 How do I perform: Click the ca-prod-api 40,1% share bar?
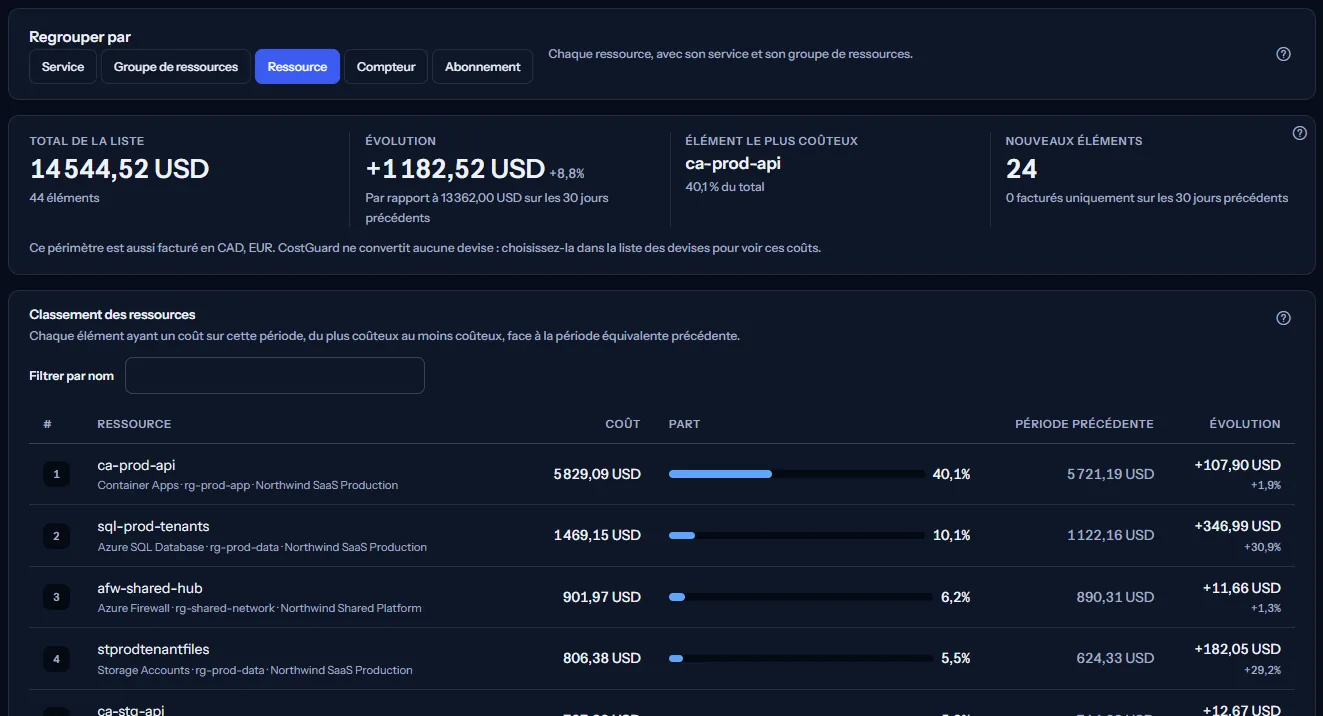tap(797, 474)
